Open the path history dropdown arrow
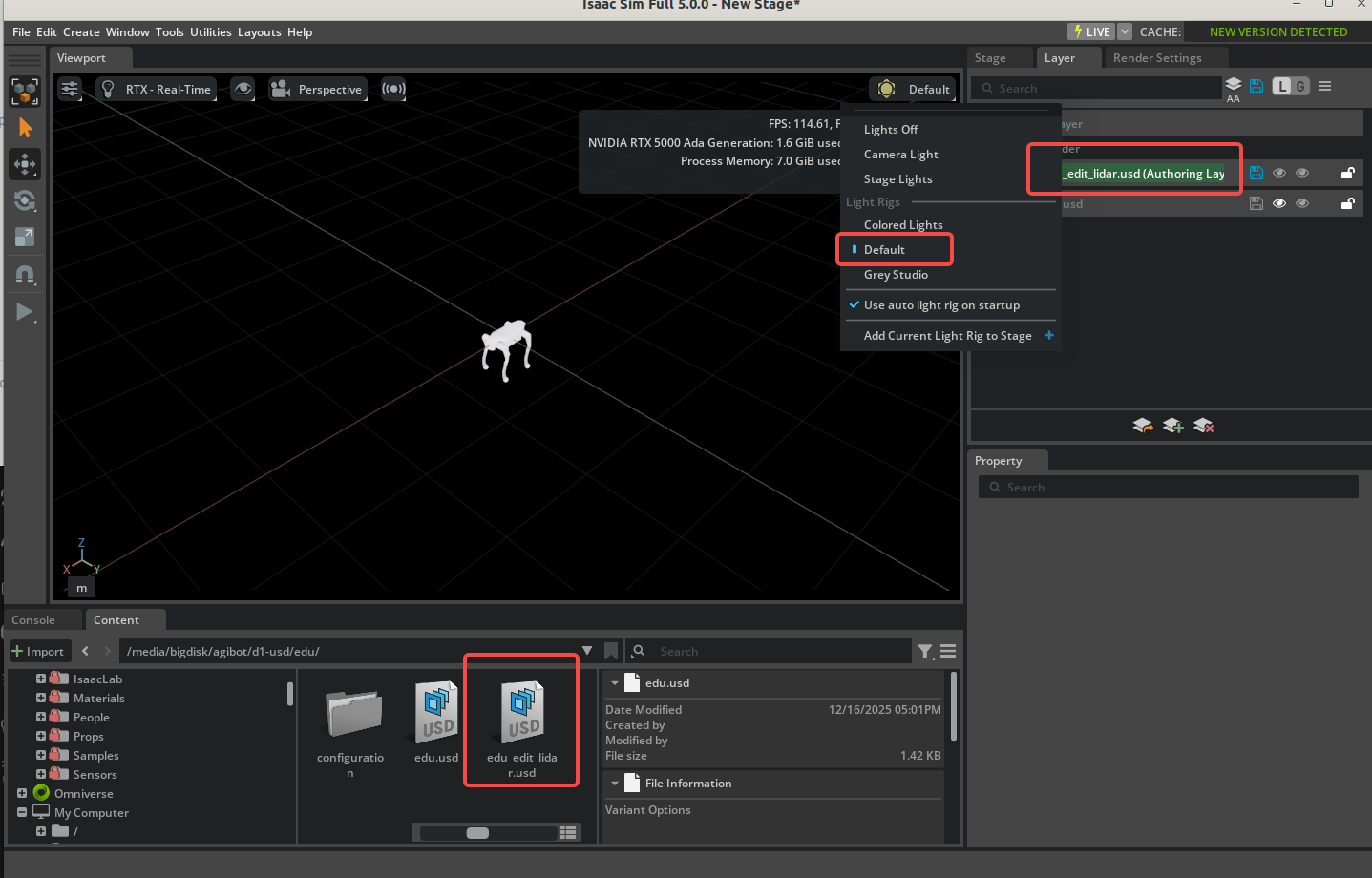Screen dimensions: 1372x878 click(587, 651)
